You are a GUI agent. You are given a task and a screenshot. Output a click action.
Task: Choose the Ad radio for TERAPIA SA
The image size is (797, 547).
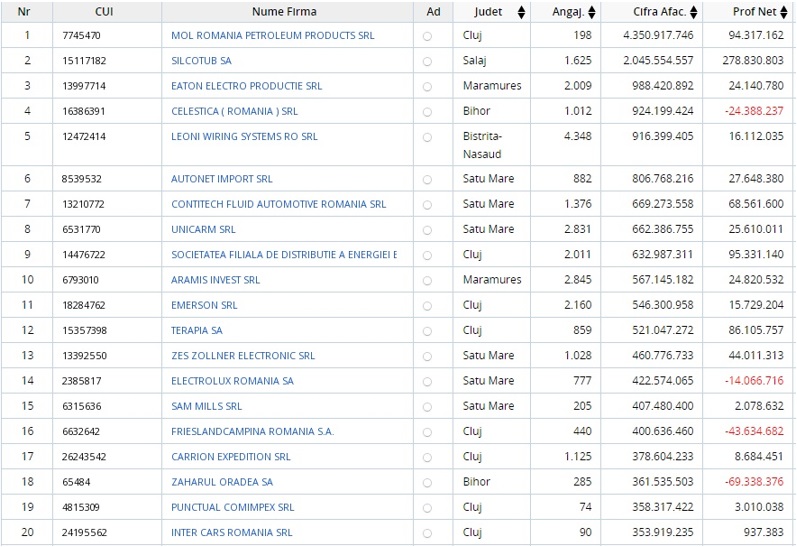pos(427,331)
